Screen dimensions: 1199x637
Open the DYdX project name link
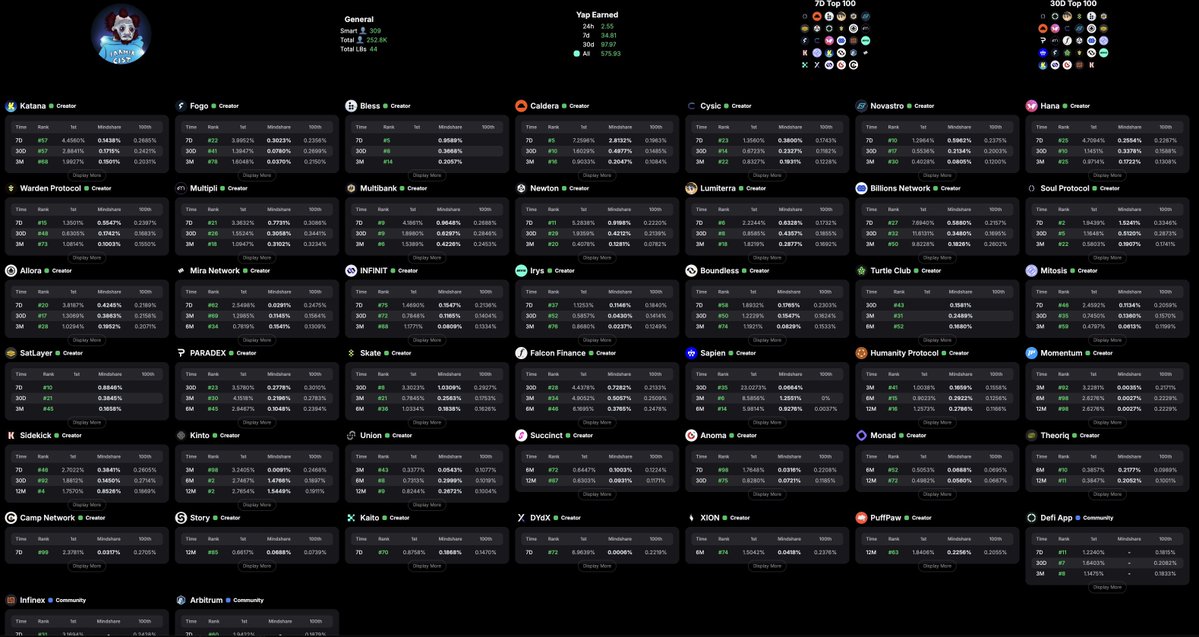pos(540,518)
